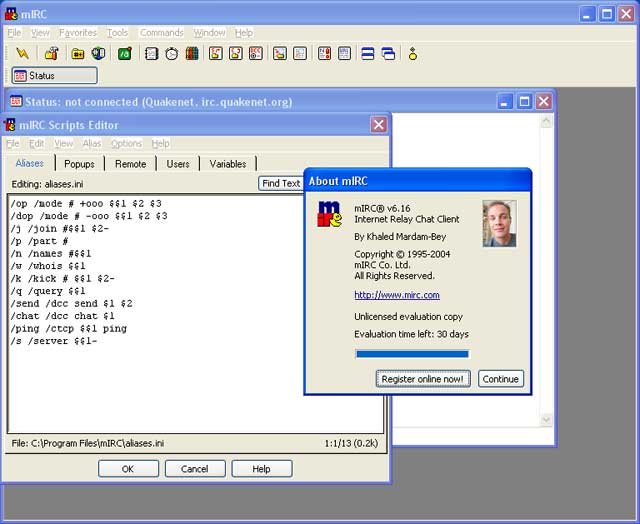Click the Status window scroll up arrow
Image resolution: width=640 pixels, height=524 pixels.
[547, 122]
